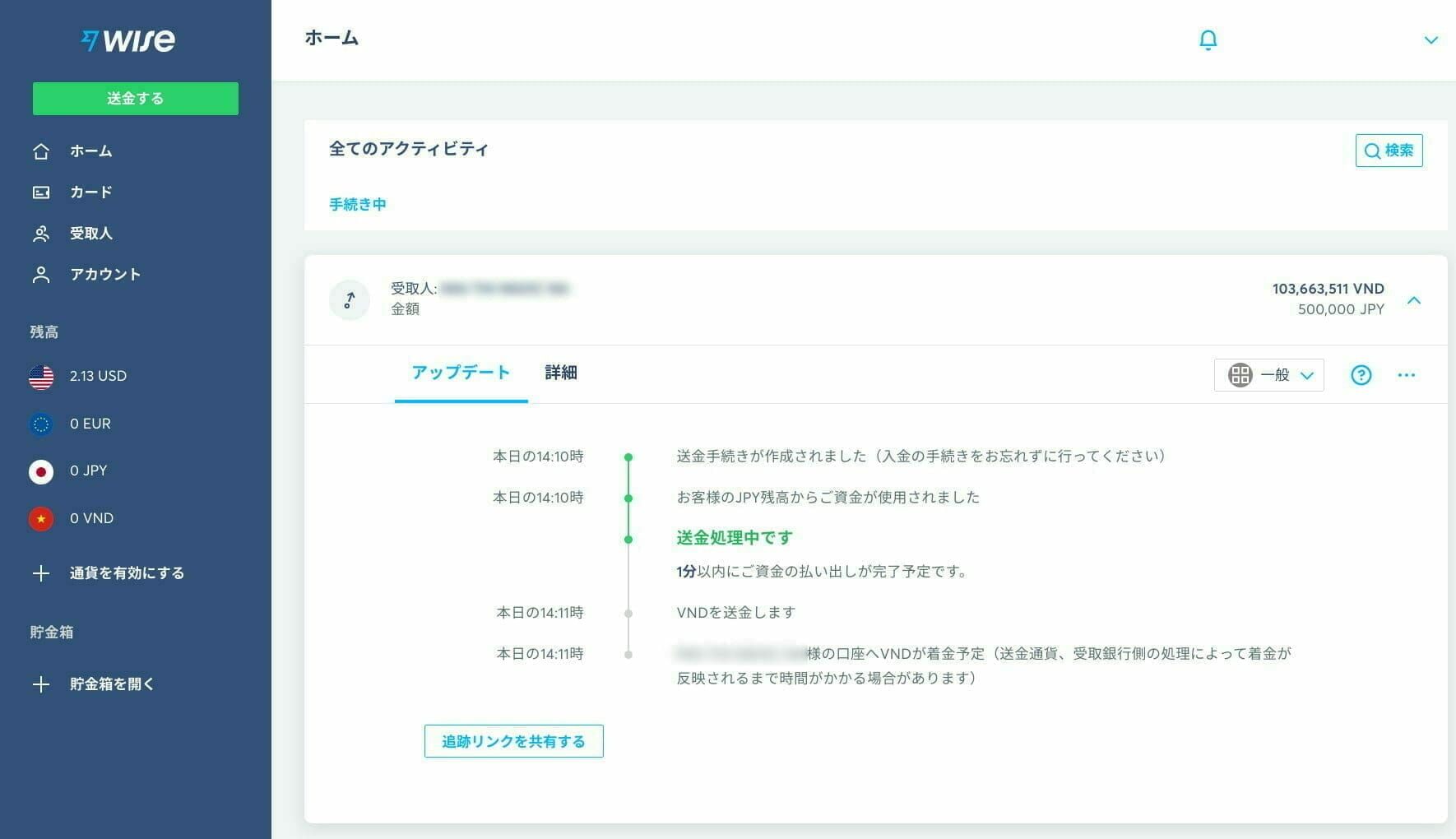Open the three-dots more options menu
Image resolution: width=1456 pixels, height=839 pixels.
[x=1407, y=375]
